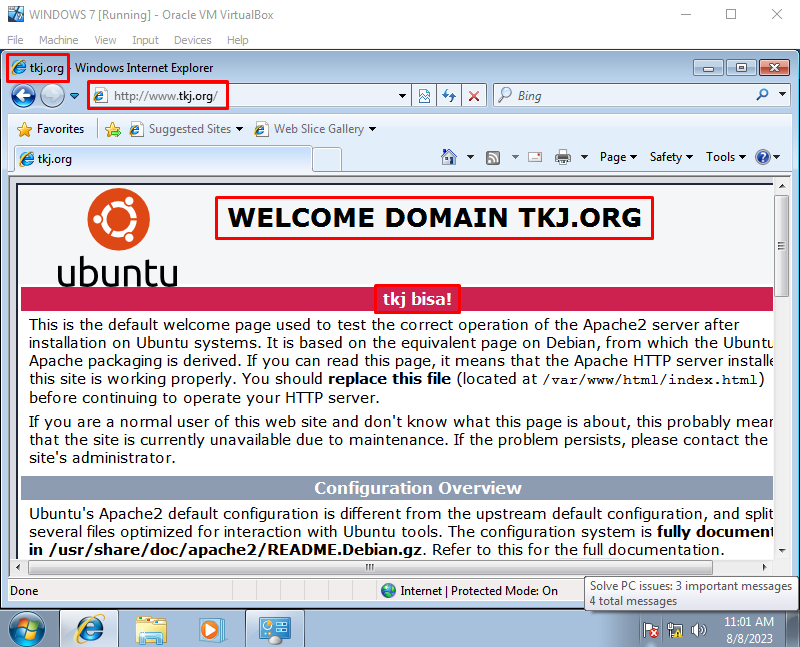Screen dimensions: 800x647
Task: Launch Windows Media Player taskbar icon
Action: click(x=212, y=630)
